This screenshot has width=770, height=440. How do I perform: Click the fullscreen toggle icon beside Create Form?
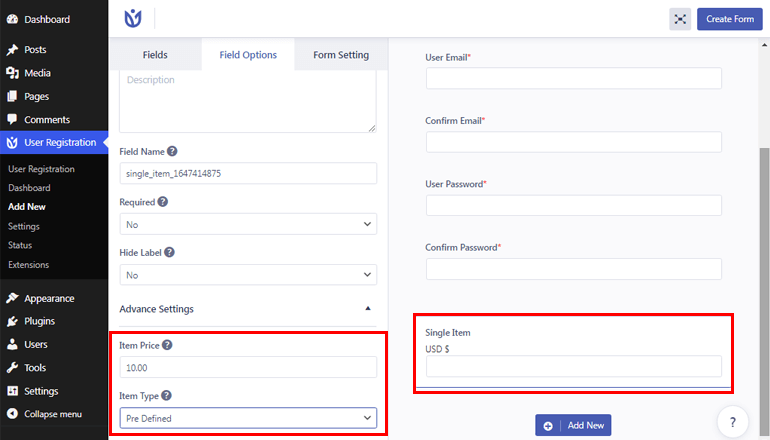coord(680,19)
